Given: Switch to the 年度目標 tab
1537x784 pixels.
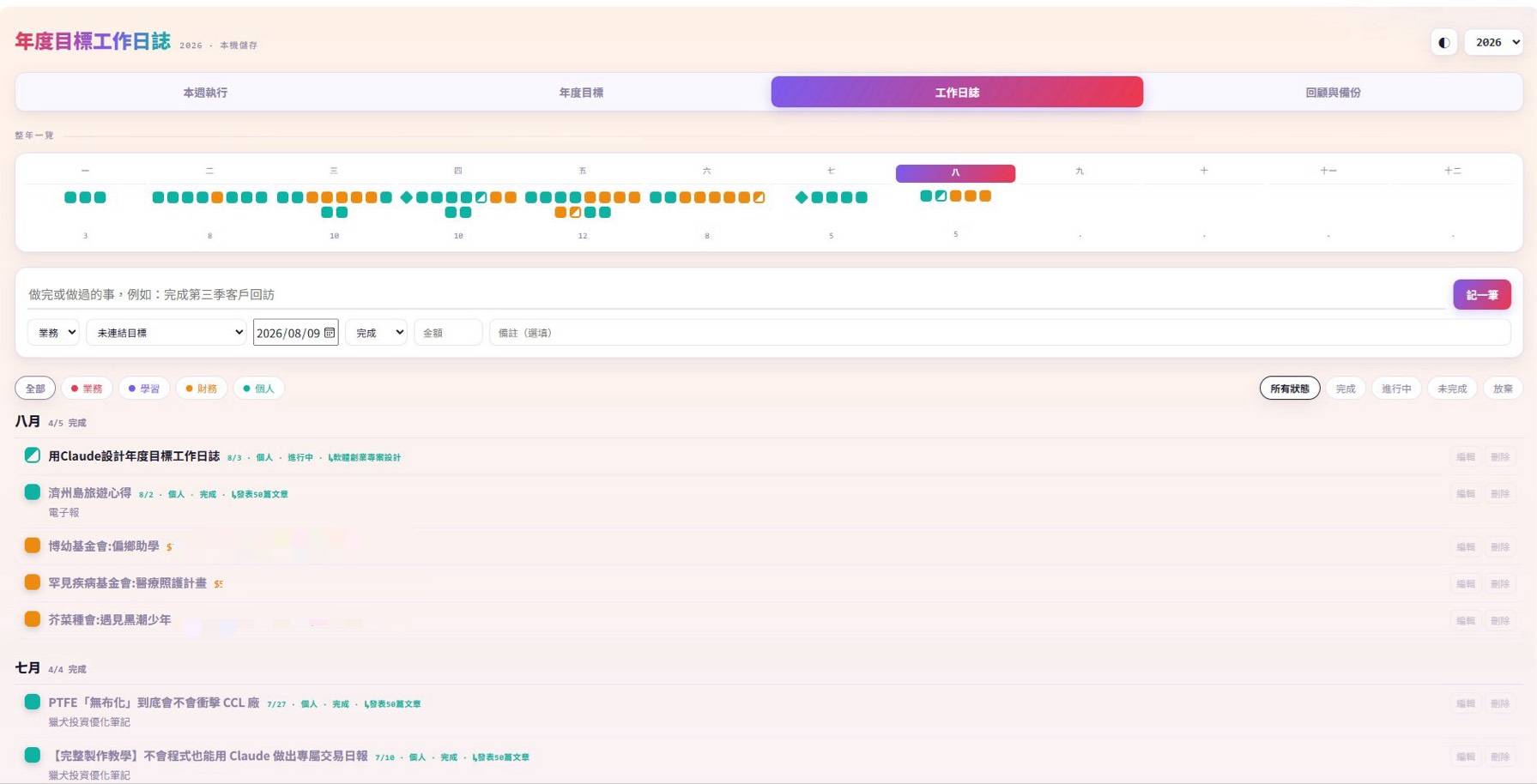Looking at the screenshot, I should [581, 92].
